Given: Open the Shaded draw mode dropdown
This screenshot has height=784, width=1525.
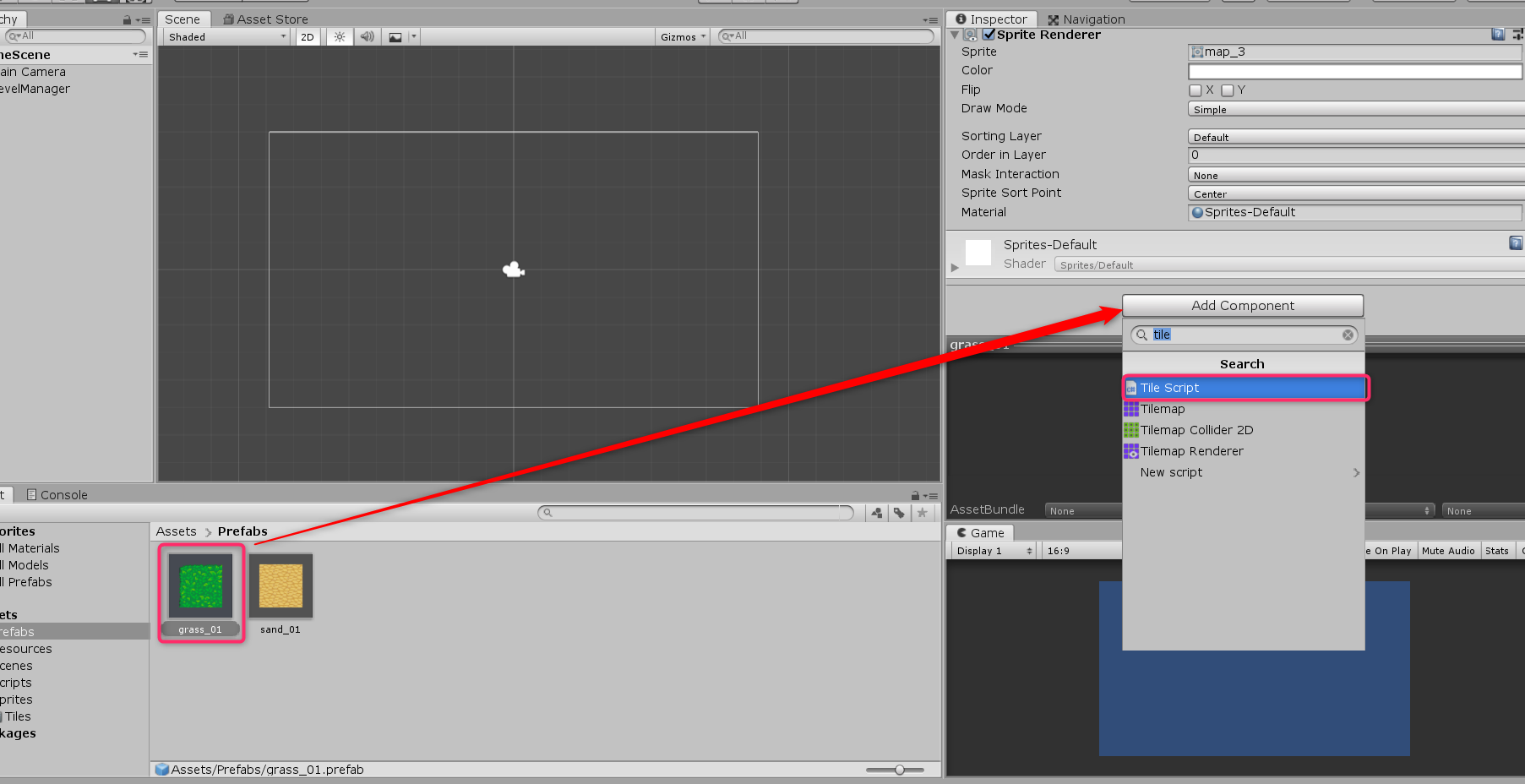Looking at the screenshot, I should tap(224, 36).
